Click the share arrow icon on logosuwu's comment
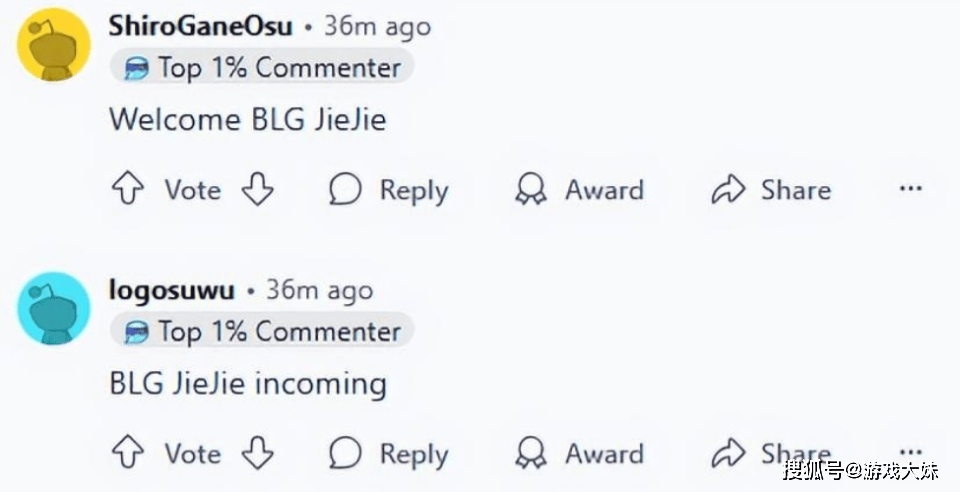 (728, 453)
